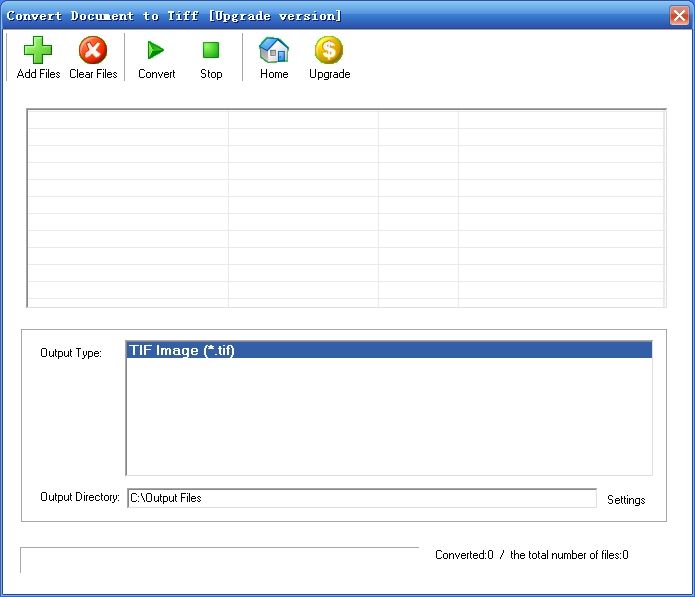Click the conversion progress bar

pos(219,560)
